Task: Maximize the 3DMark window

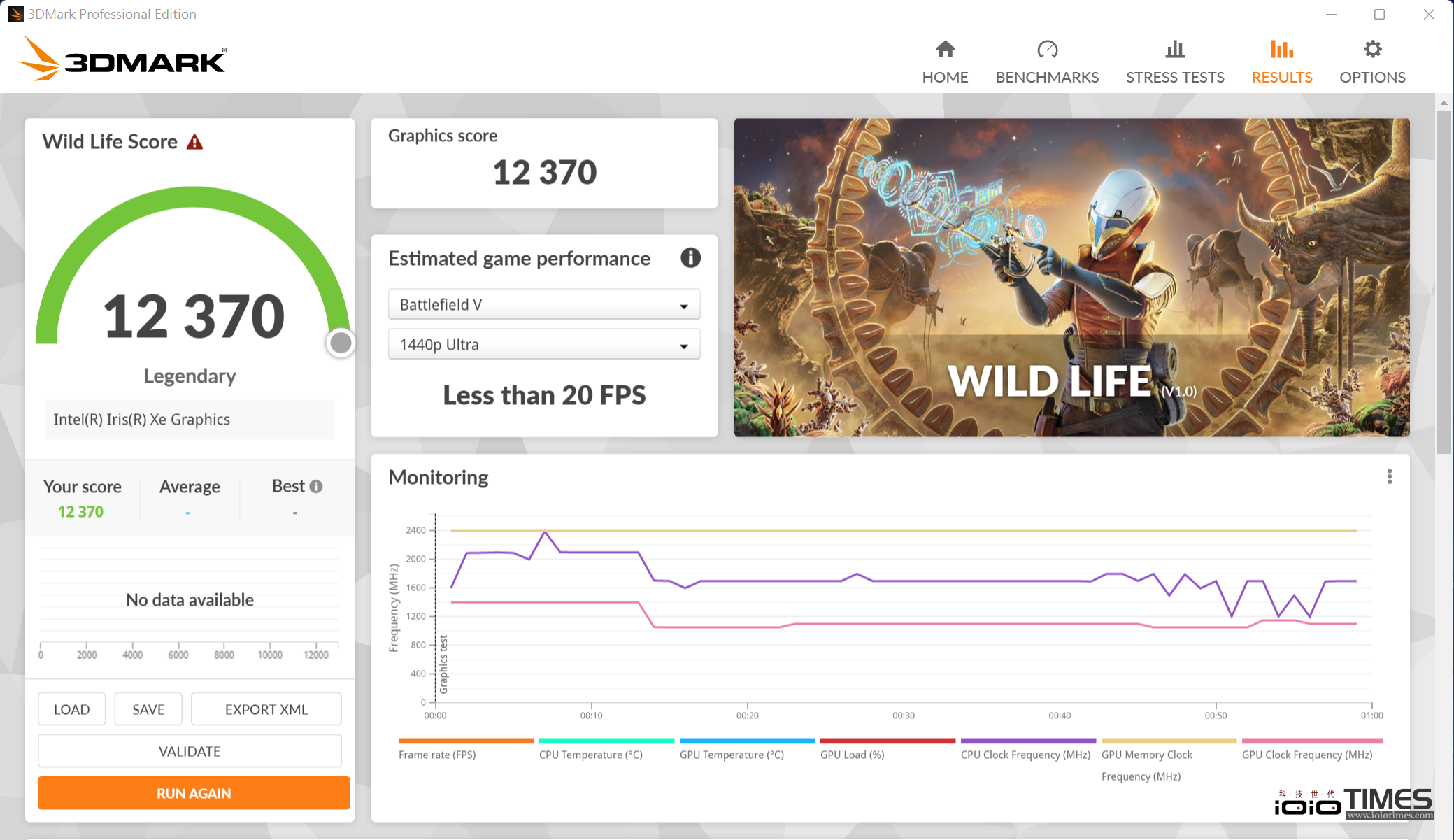Action: tap(1379, 14)
